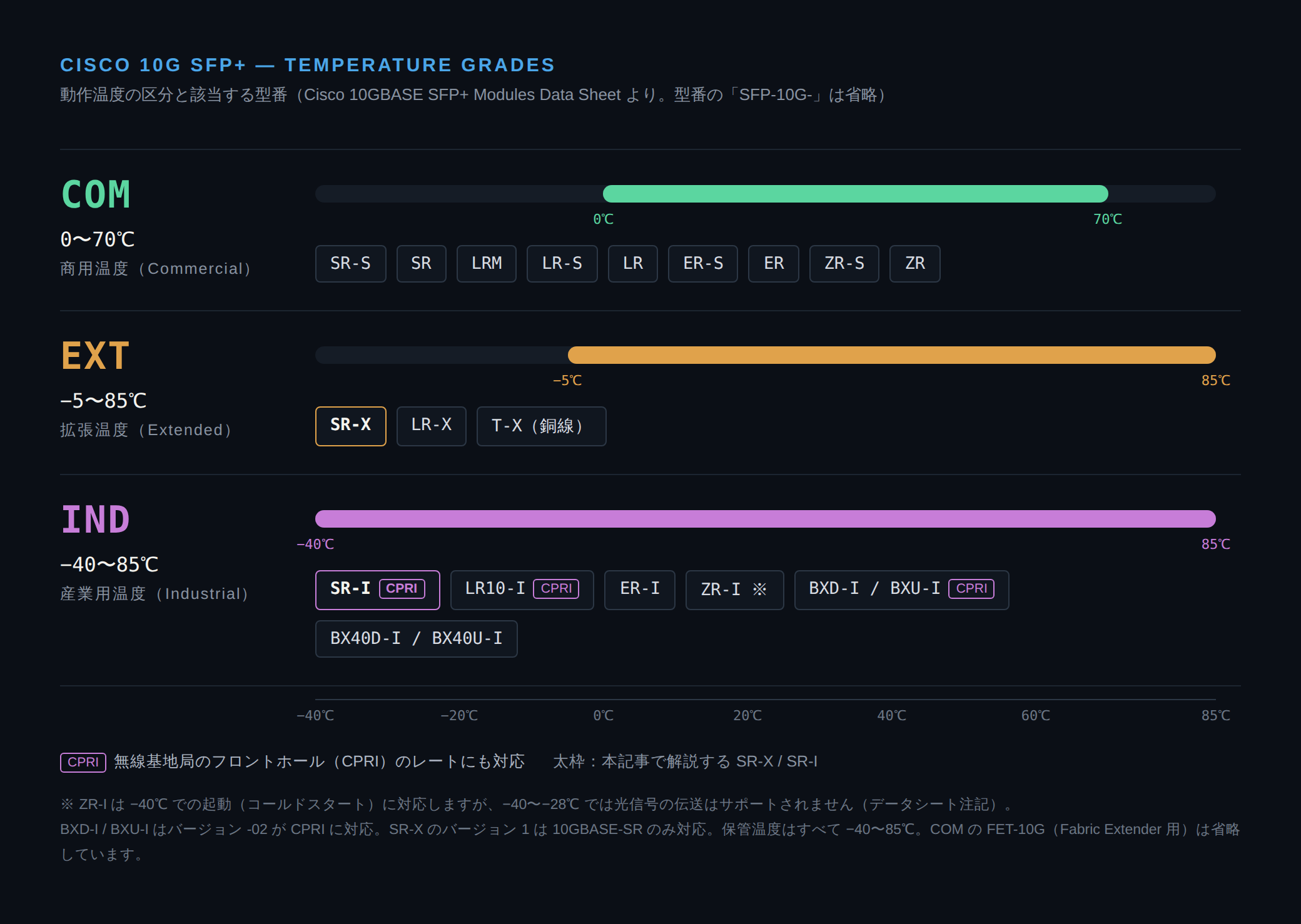Click the CPRI badge in the legend
The image size is (1301, 924).
(83, 762)
